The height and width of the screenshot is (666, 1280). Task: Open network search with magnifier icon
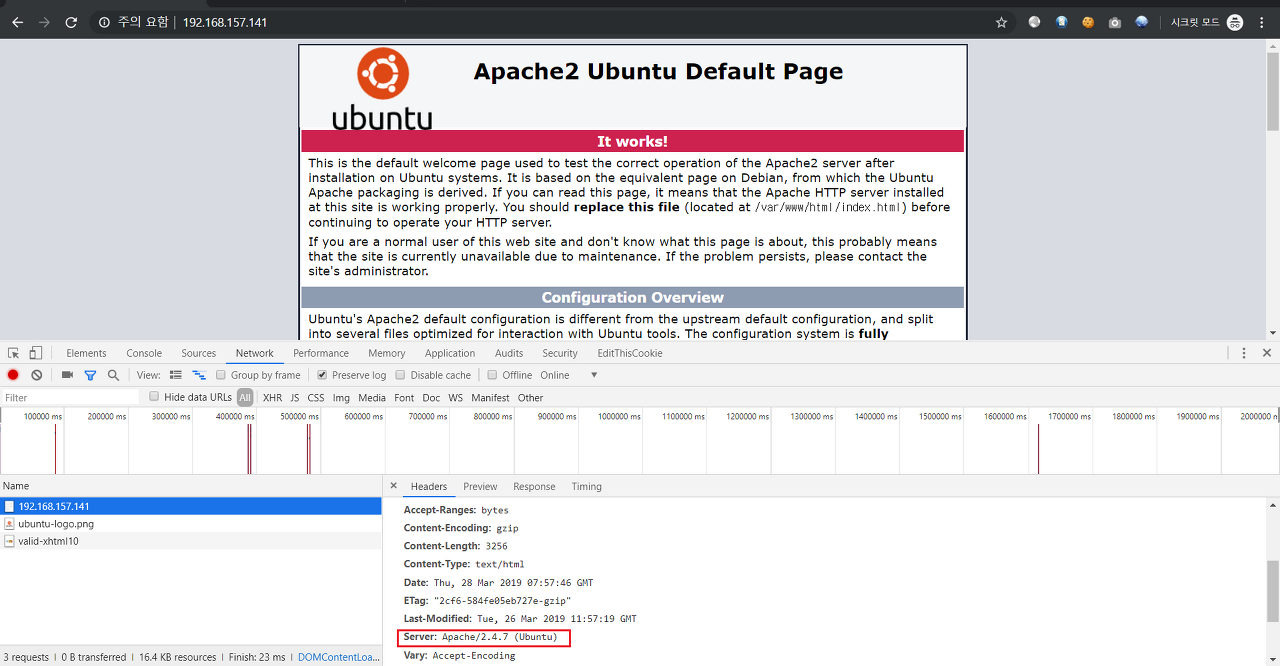click(113, 375)
